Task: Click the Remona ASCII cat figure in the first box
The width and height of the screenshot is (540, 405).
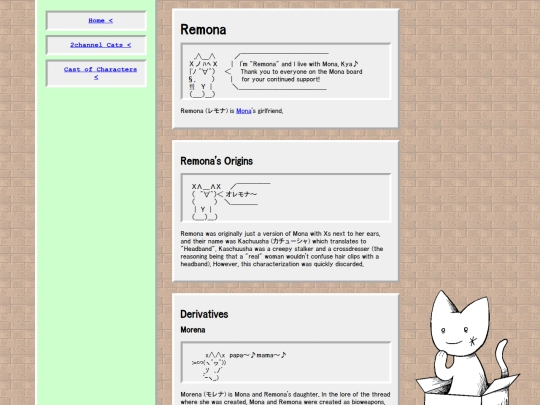Action: [203, 75]
